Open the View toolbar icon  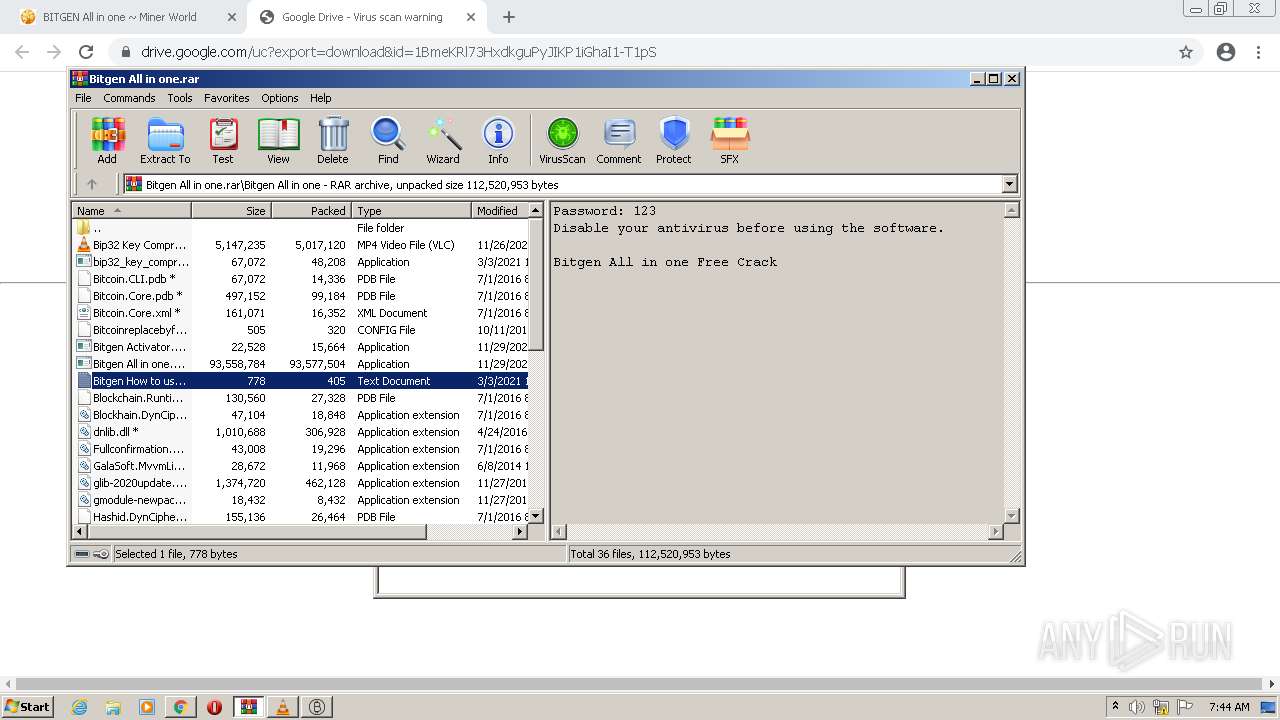point(278,140)
